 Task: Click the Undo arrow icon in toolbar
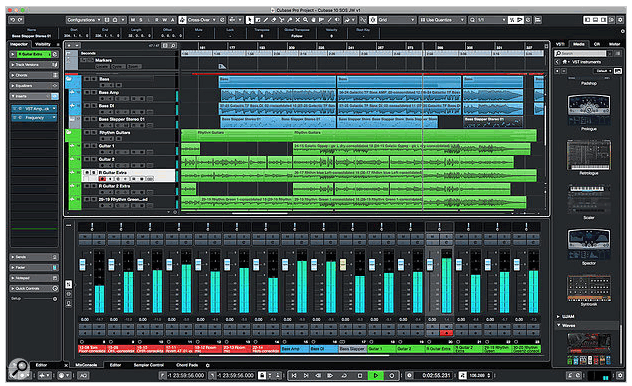[12, 19]
